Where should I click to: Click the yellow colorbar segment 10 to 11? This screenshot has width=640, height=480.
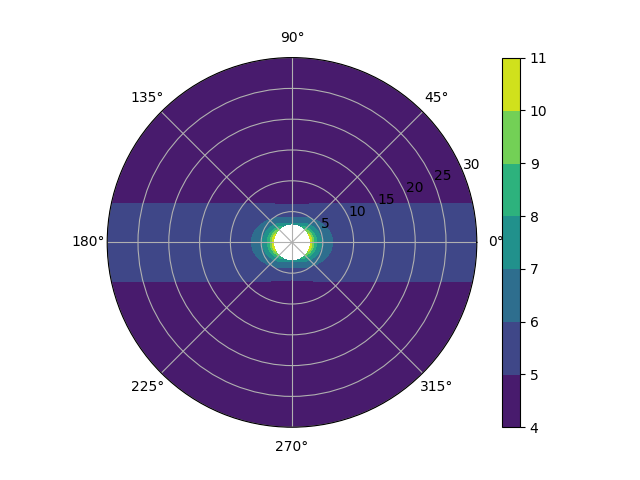click(511, 85)
